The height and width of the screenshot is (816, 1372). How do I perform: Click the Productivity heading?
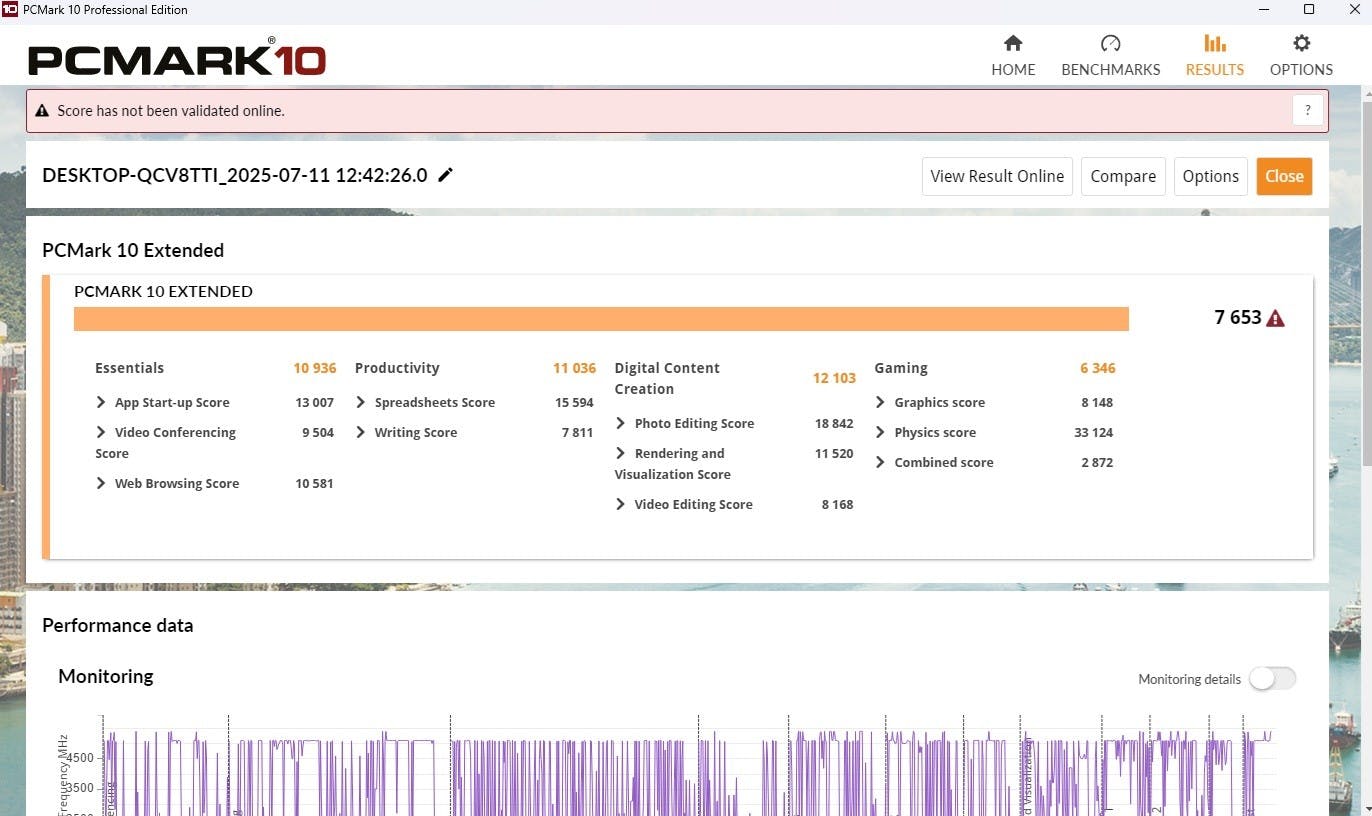pos(397,368)
